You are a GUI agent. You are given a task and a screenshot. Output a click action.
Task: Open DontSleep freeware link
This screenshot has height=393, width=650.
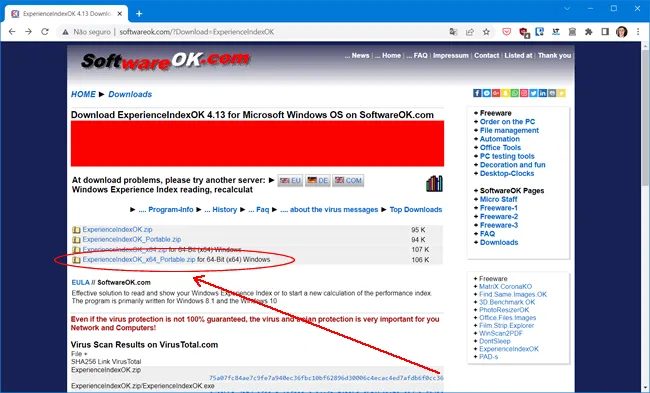tap(495, 341)
